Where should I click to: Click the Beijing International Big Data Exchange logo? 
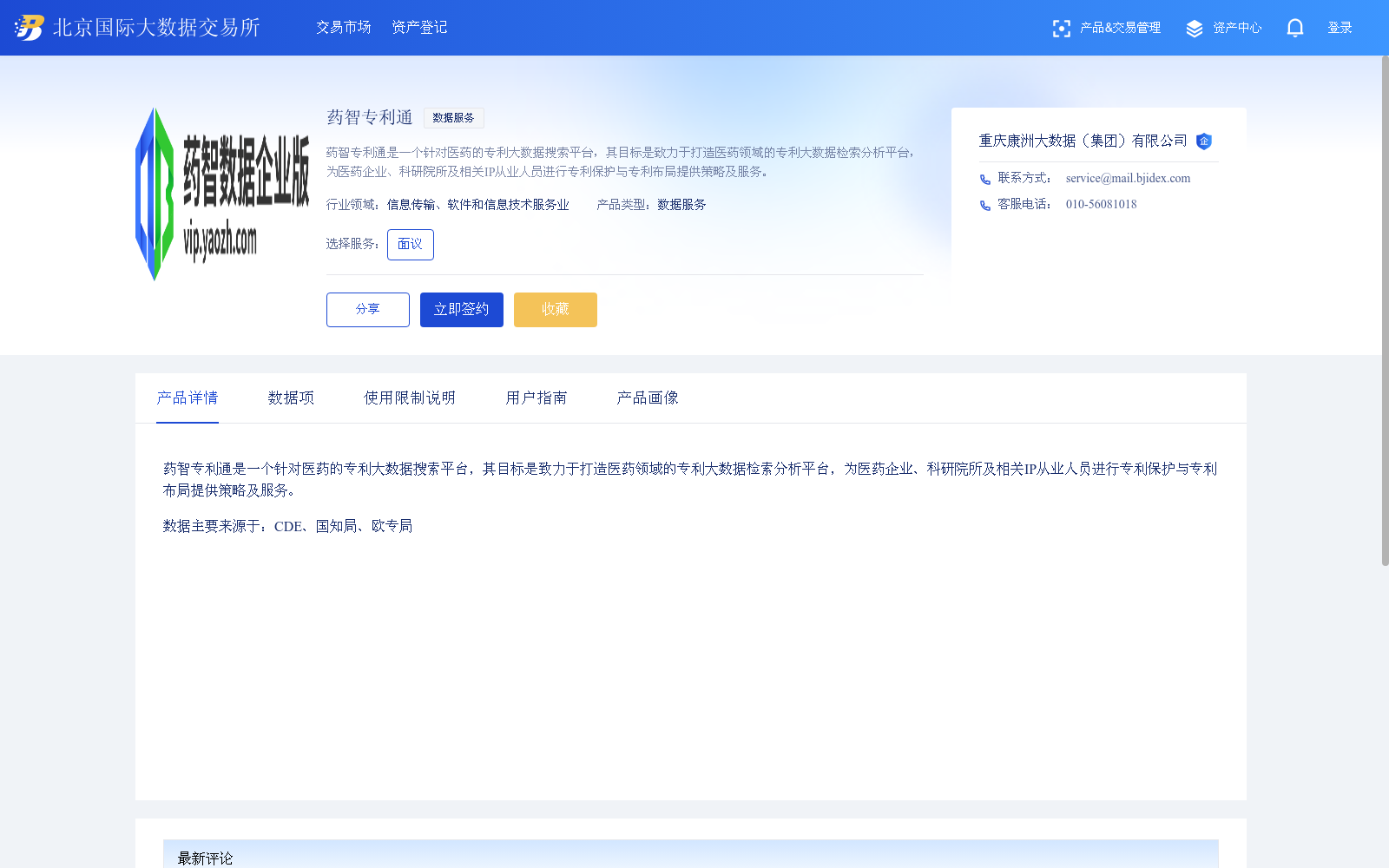30,28
